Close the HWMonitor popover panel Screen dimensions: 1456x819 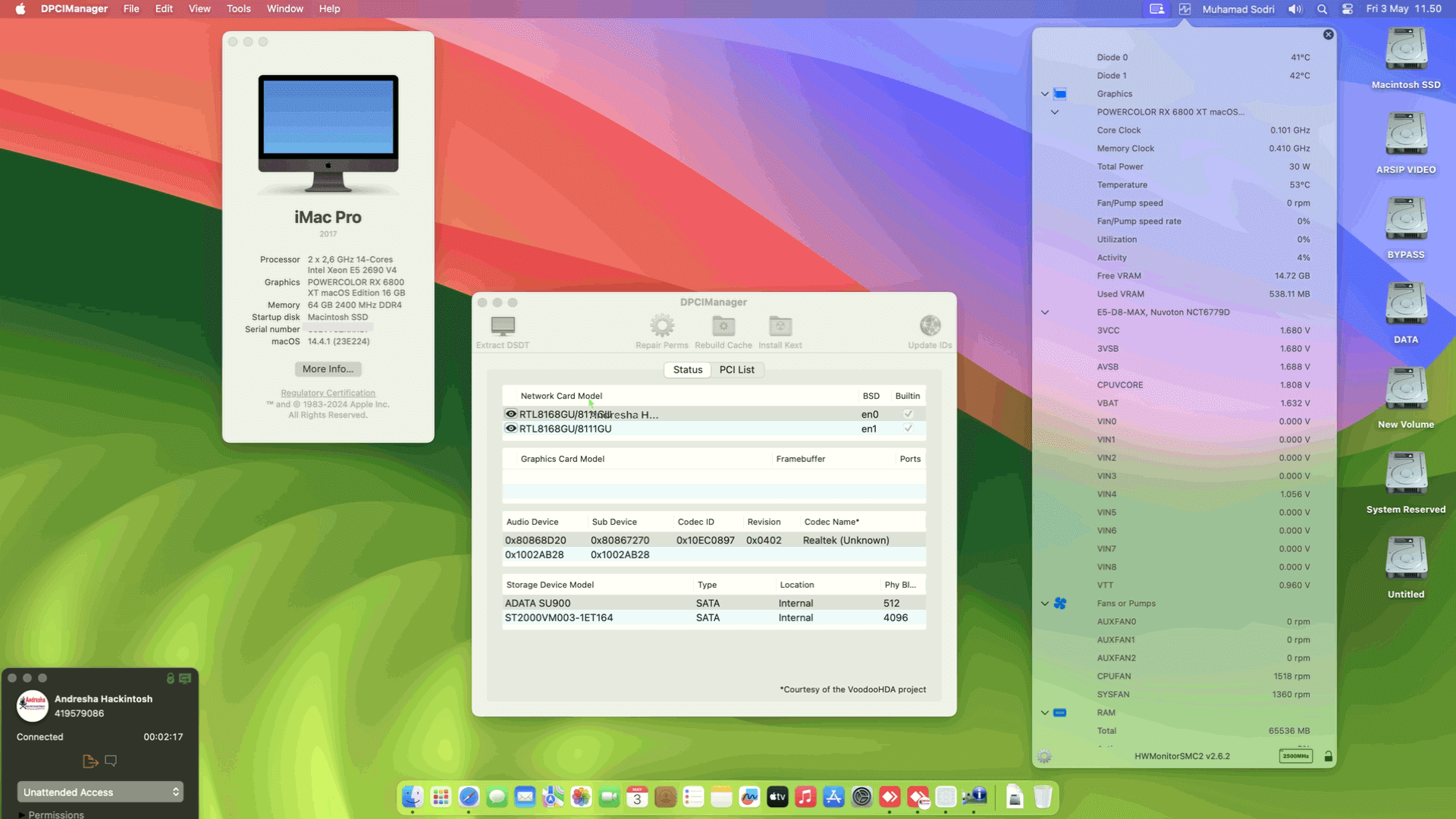pyautogui.click(x=1328, y=35)
